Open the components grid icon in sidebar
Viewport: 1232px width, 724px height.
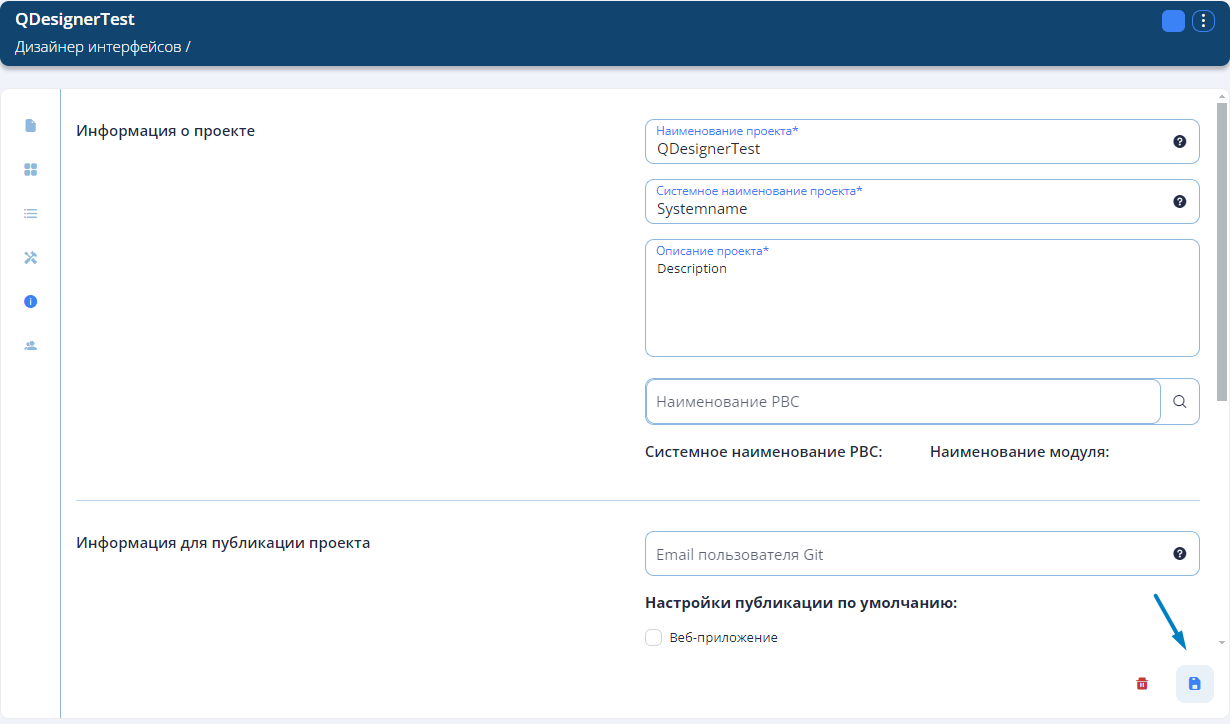(x=30, y=170)
